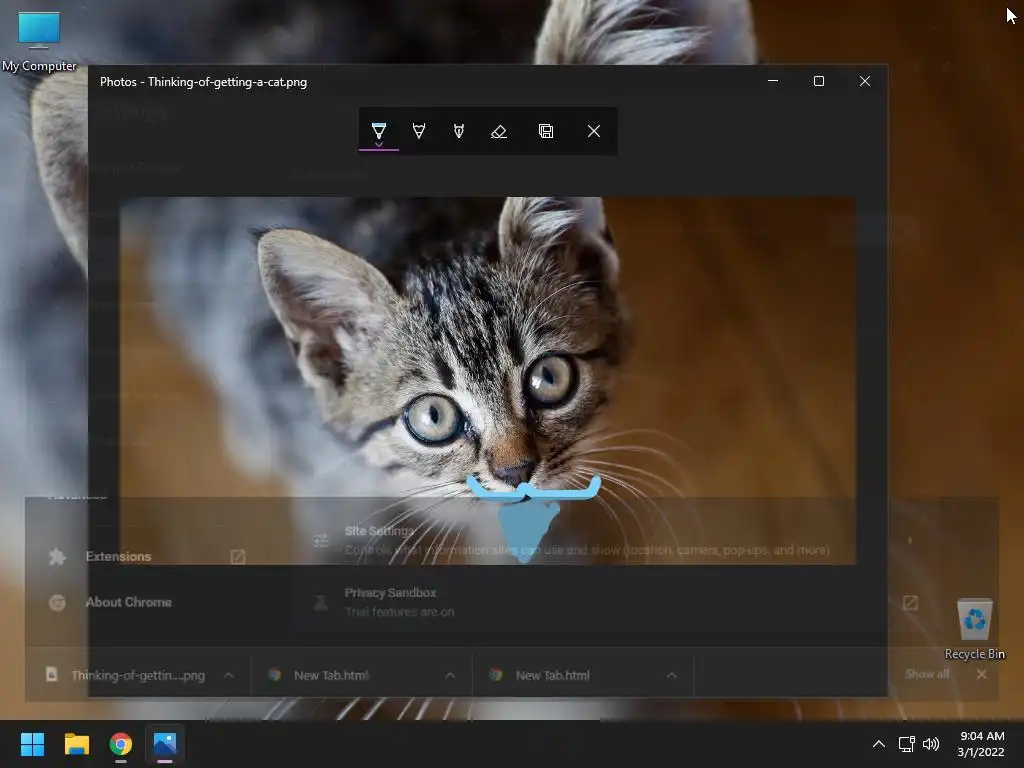1024x768 pixels.
Task: Select the My Computer desktop icon
Action: click(x=39, y=41)
